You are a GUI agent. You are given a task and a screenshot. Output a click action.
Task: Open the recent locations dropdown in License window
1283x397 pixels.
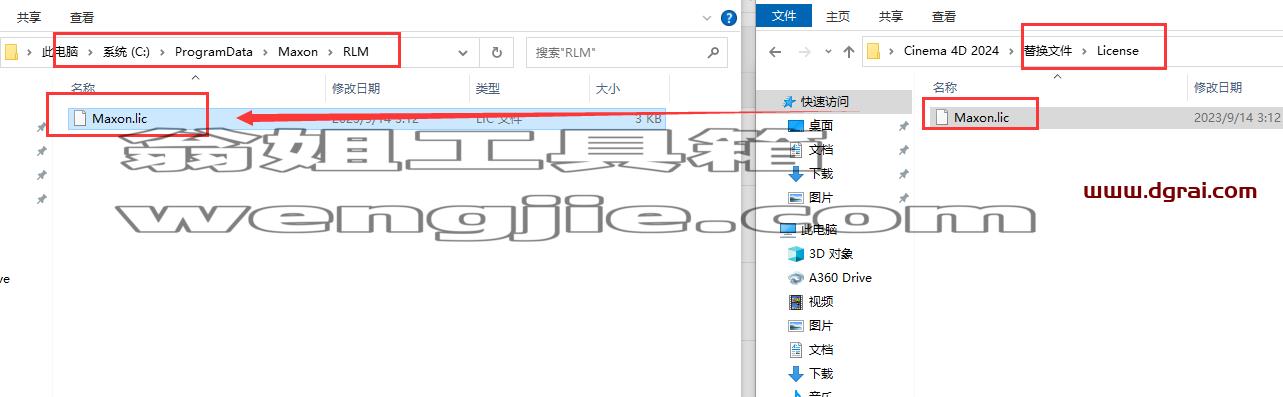tap(827, 52)
